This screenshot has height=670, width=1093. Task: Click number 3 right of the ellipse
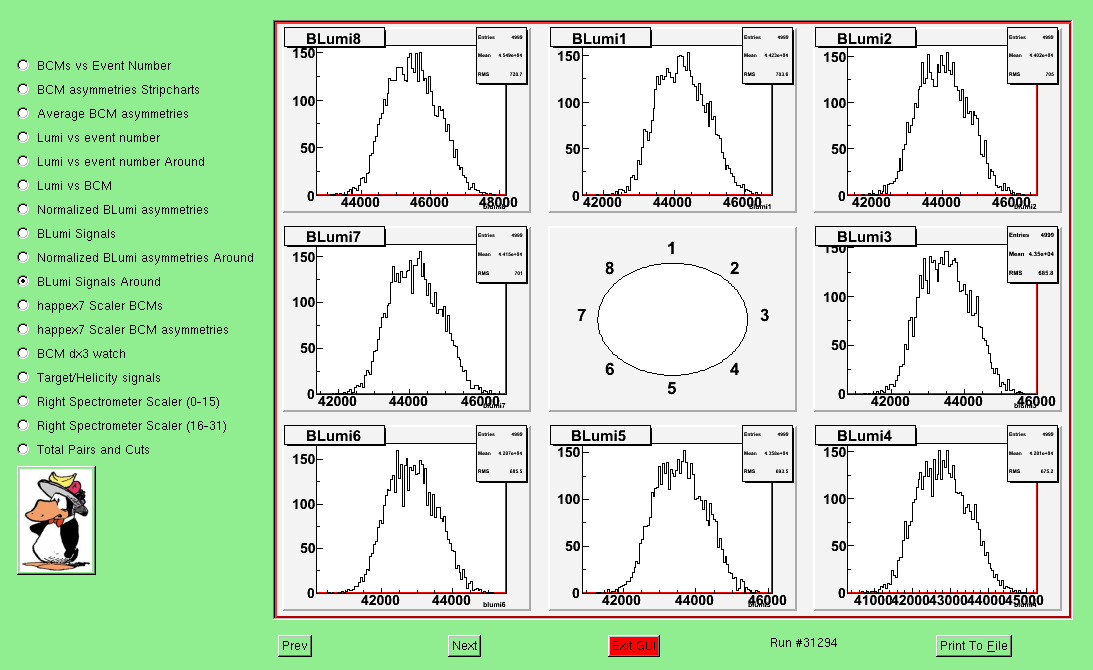tap(765, 315)
